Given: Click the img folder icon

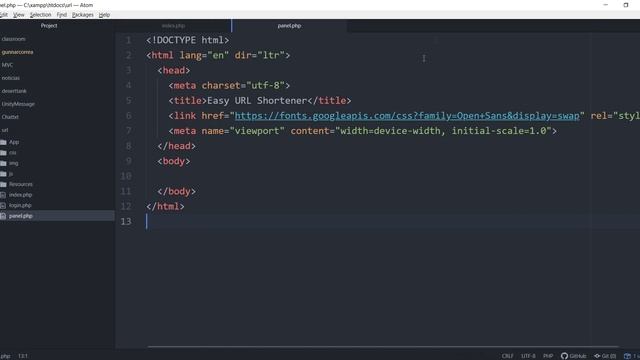Looking at the screenshot, I should pos(3,163).
